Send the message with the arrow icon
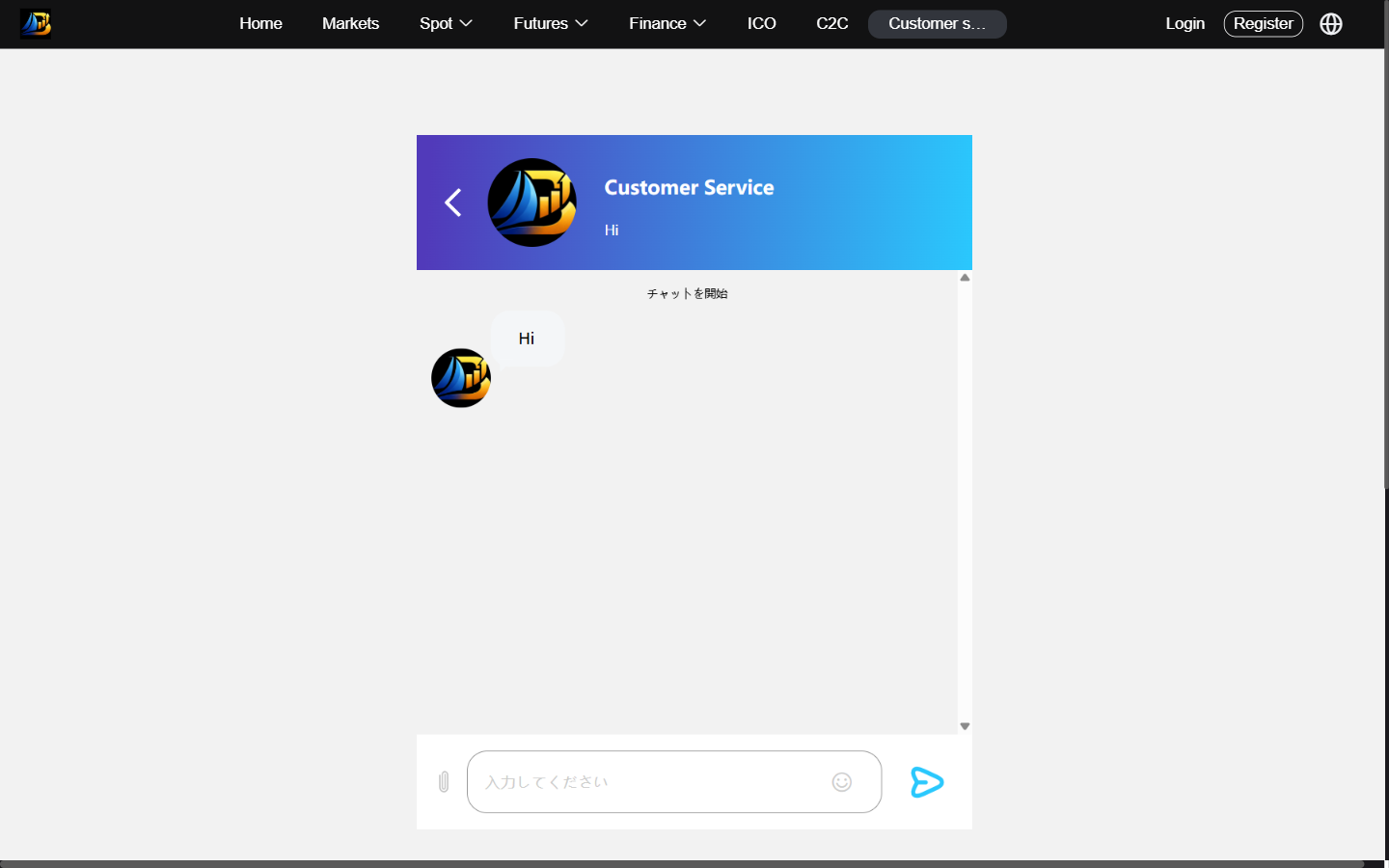Image resolution: width=1389 pixels, height=868 pixels. pos(927,782)
